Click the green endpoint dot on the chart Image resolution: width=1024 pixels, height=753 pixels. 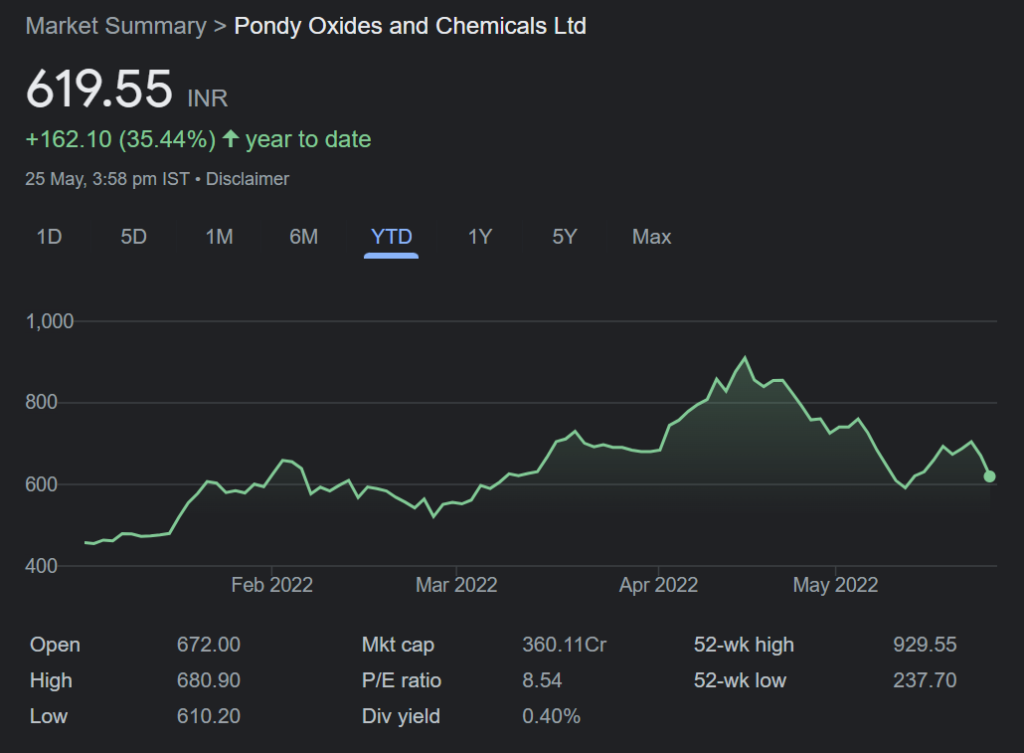click(989, 477)
